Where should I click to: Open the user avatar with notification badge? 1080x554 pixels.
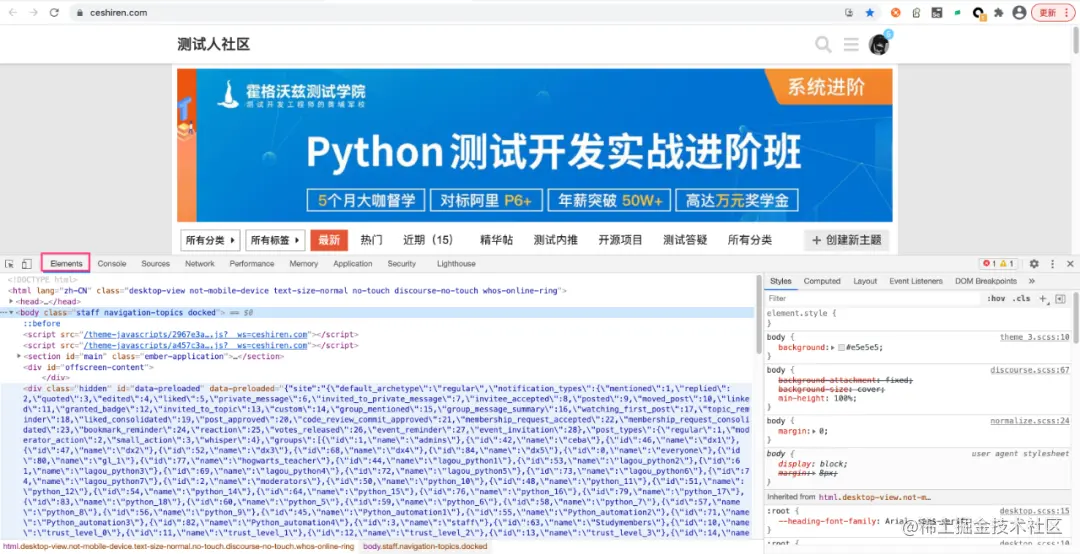point(878,45)
